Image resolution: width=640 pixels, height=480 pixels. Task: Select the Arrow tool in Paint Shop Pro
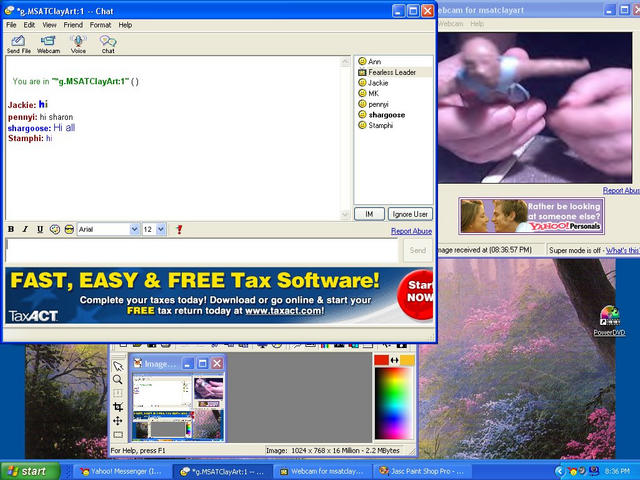pyautogui.click(x=118, y=366)
